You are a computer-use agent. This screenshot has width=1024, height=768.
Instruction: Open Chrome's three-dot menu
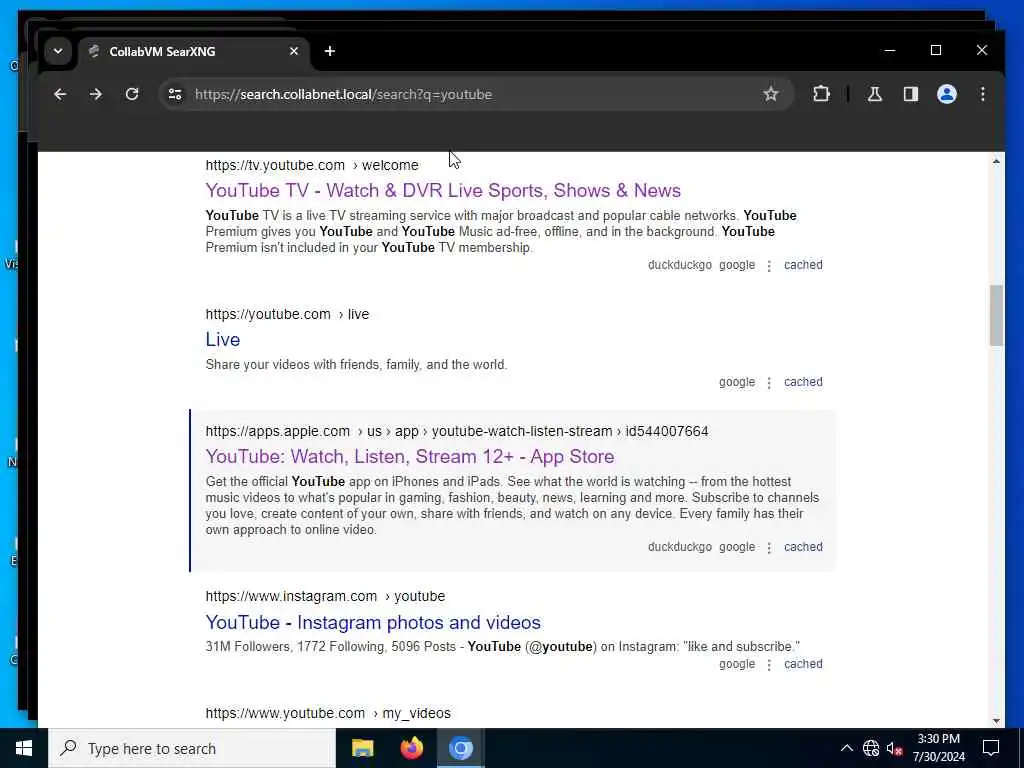coord(983,94)
